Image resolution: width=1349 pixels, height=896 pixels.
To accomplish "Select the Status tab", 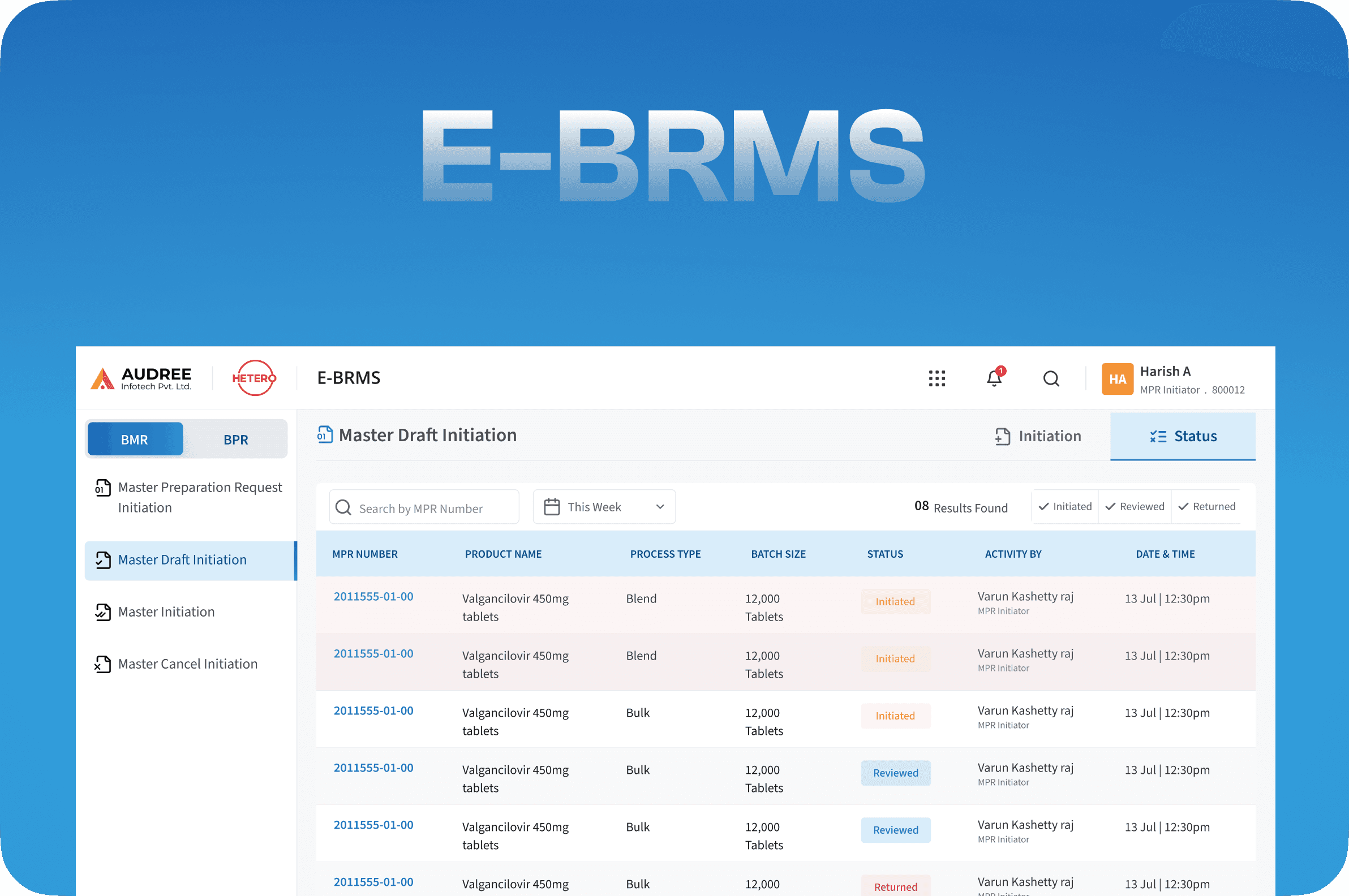I will point(1183,437).
